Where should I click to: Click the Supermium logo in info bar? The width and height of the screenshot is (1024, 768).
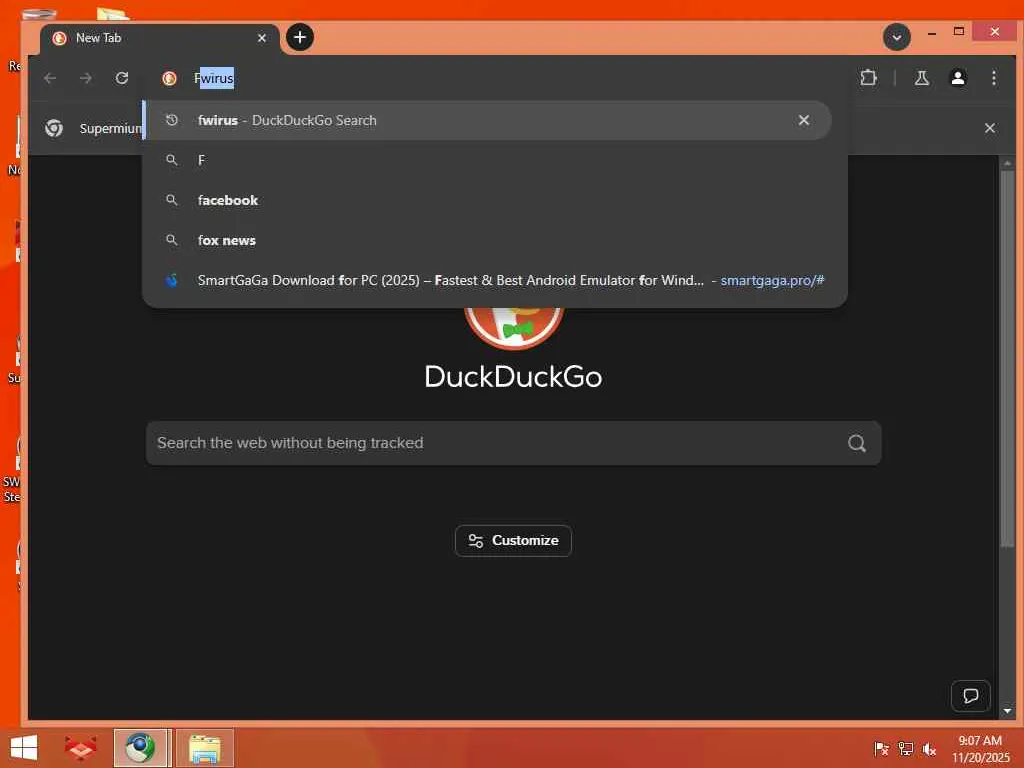(x=54, y=128)
